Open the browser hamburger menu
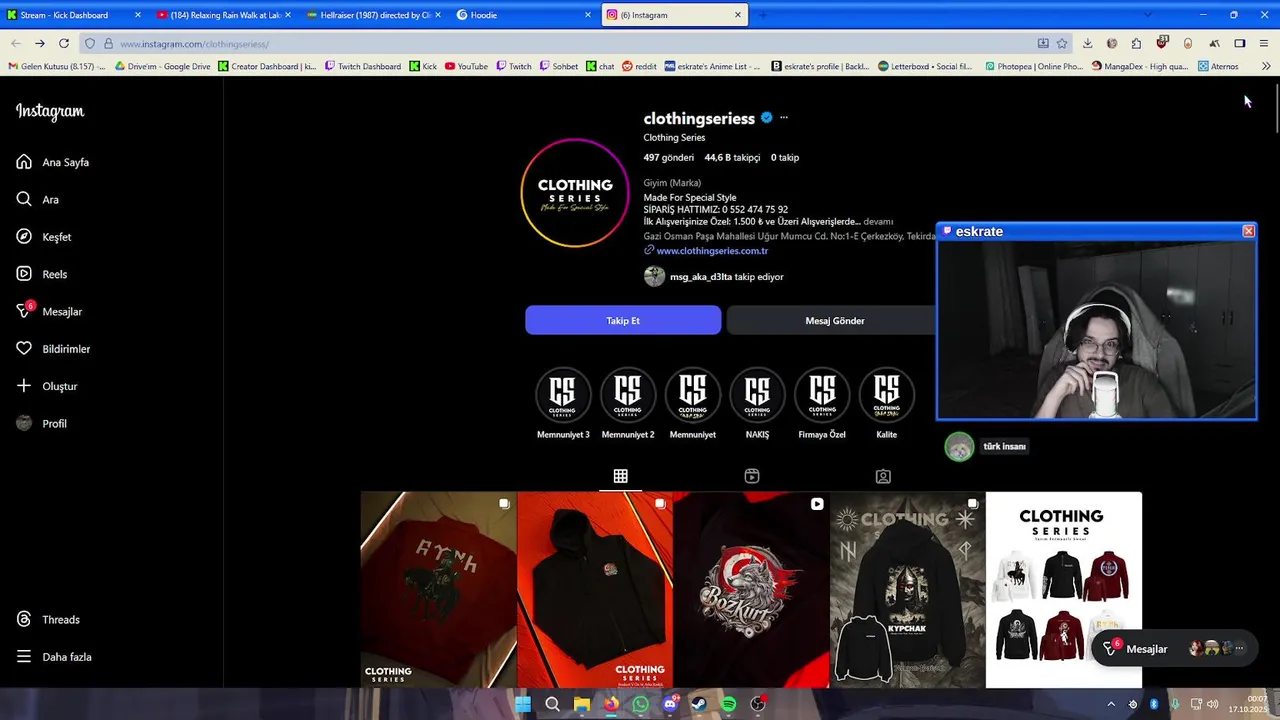The height and width of the screenshot is (720, 1280). click(1265, 44)
